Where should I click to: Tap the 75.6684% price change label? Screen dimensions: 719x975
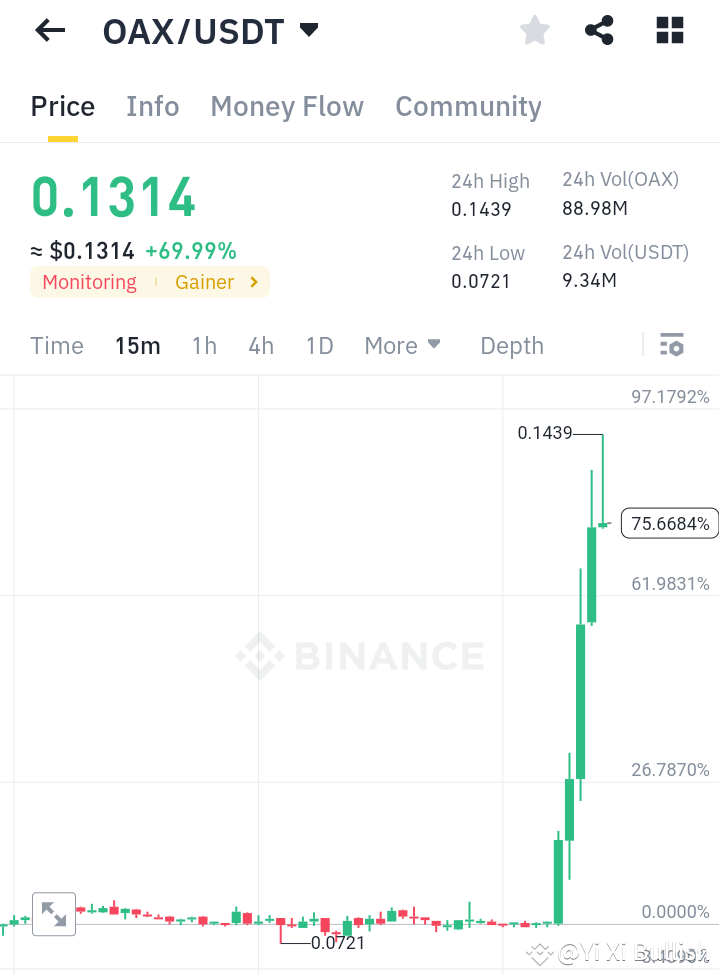(x=668, y=523)
